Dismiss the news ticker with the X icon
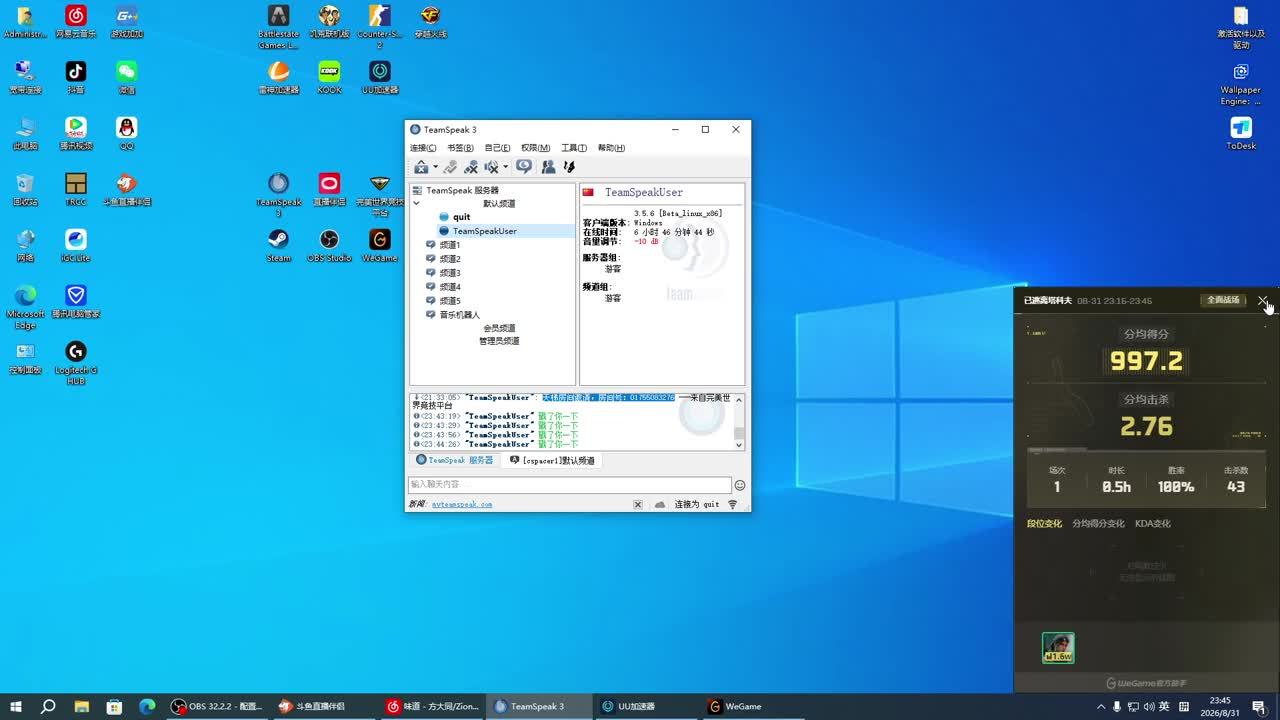This screenshot has height=720, width=1280. 638,505
